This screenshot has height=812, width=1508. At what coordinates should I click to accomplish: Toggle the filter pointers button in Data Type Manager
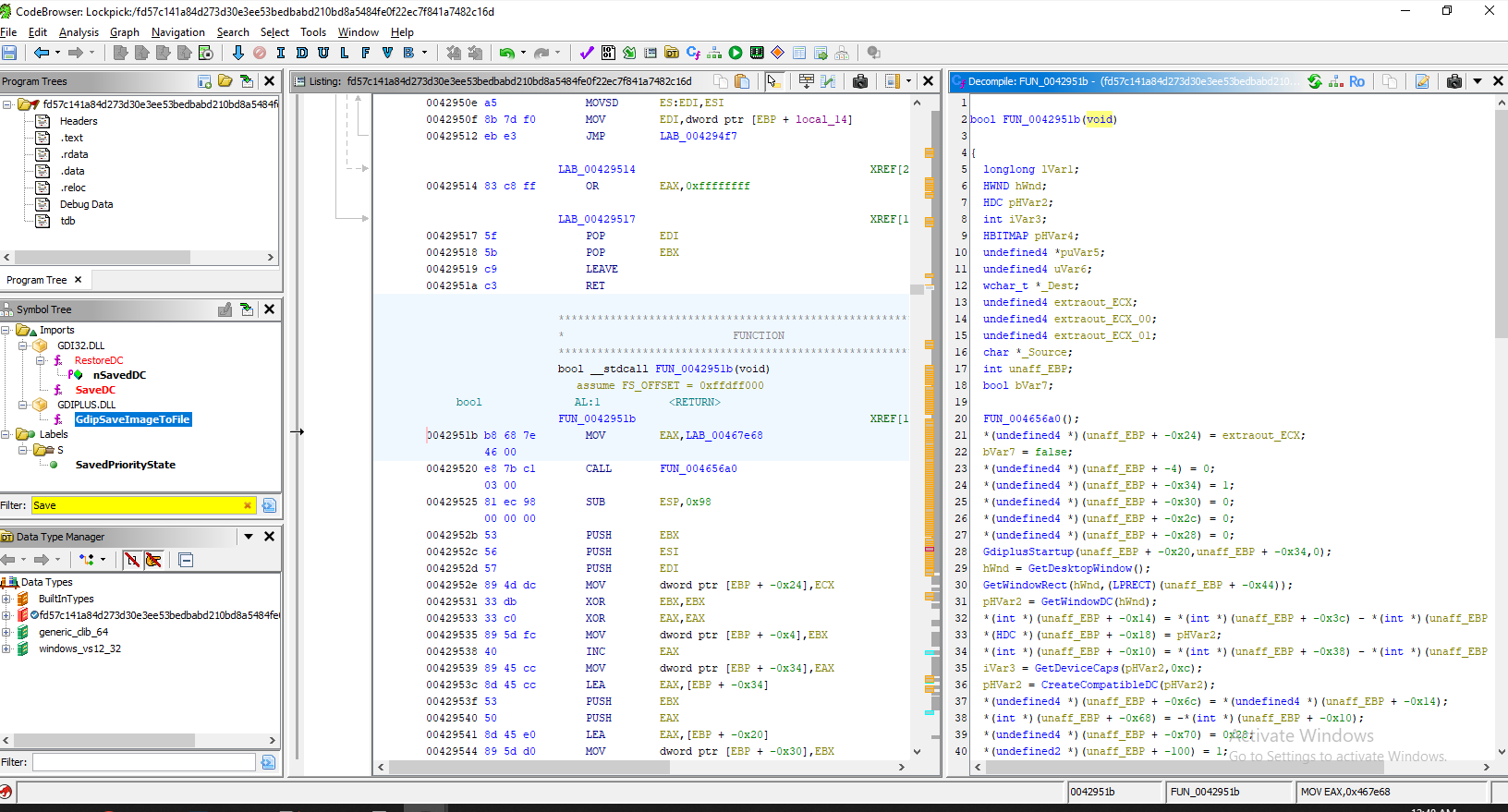(153, 560)
